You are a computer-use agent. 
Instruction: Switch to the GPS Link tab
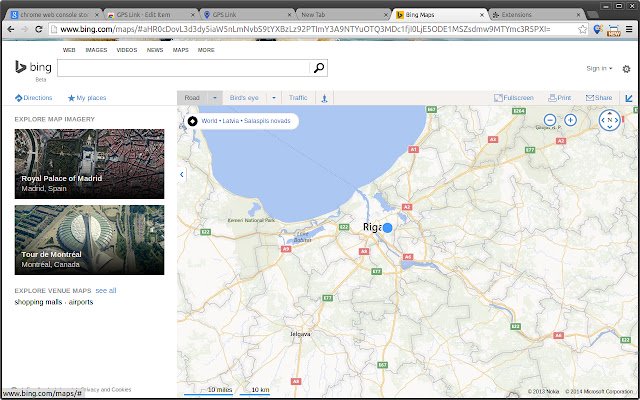(247, 15)
